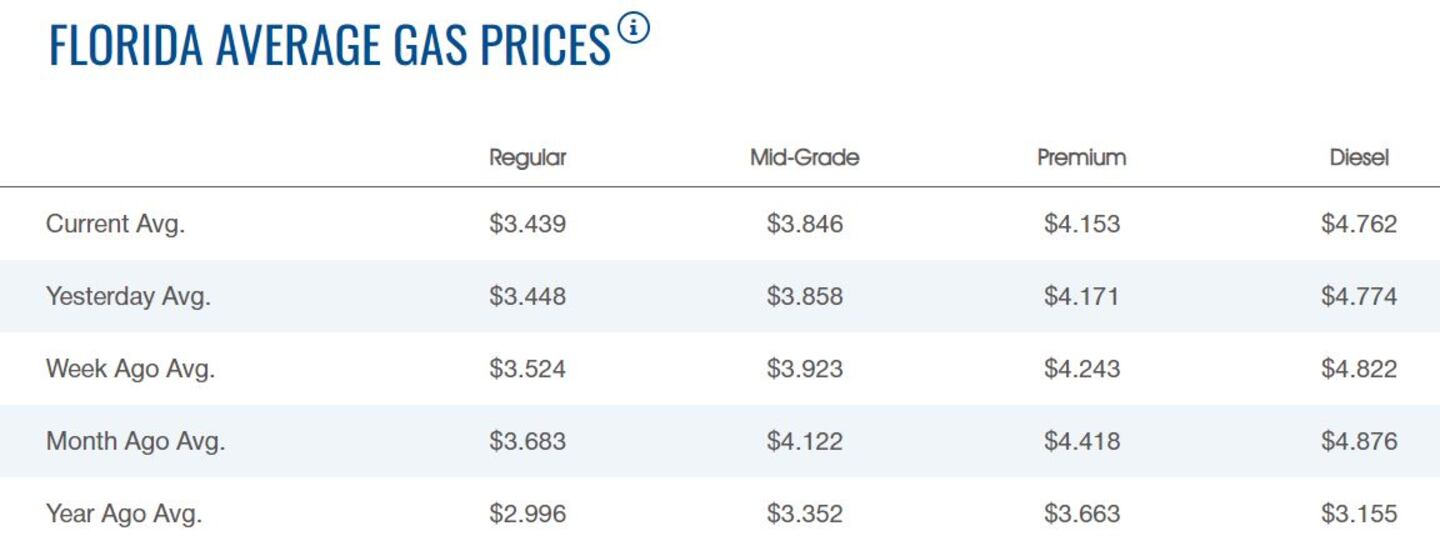Image resolution: width=1440 pixels, height=551 pixels.
Task: Click the Current Avg. row label
Action: [x=116, y=224]
